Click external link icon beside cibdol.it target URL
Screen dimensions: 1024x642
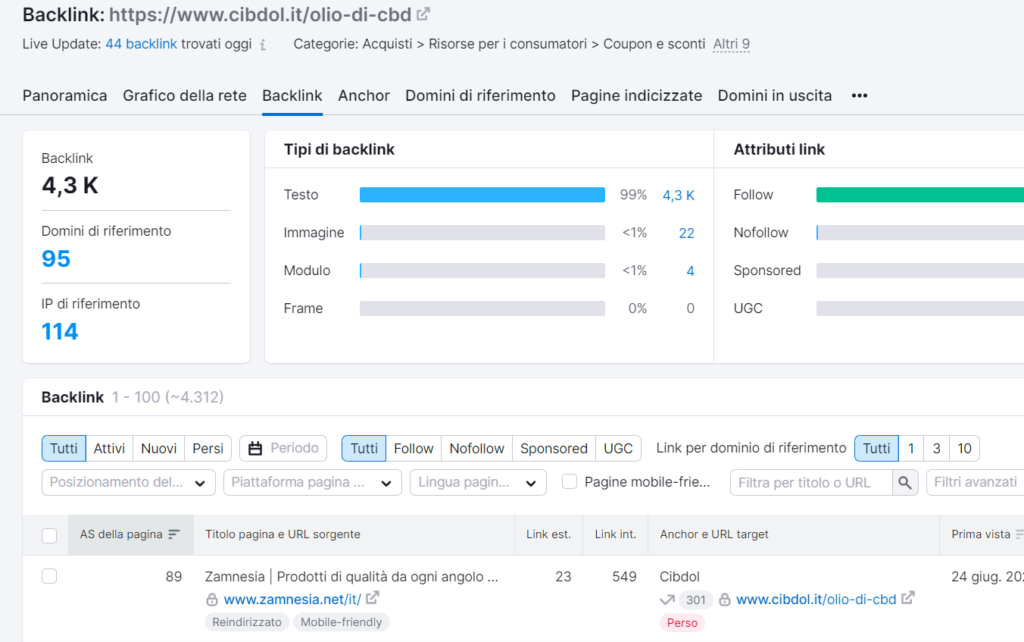(x=908, y=599)
